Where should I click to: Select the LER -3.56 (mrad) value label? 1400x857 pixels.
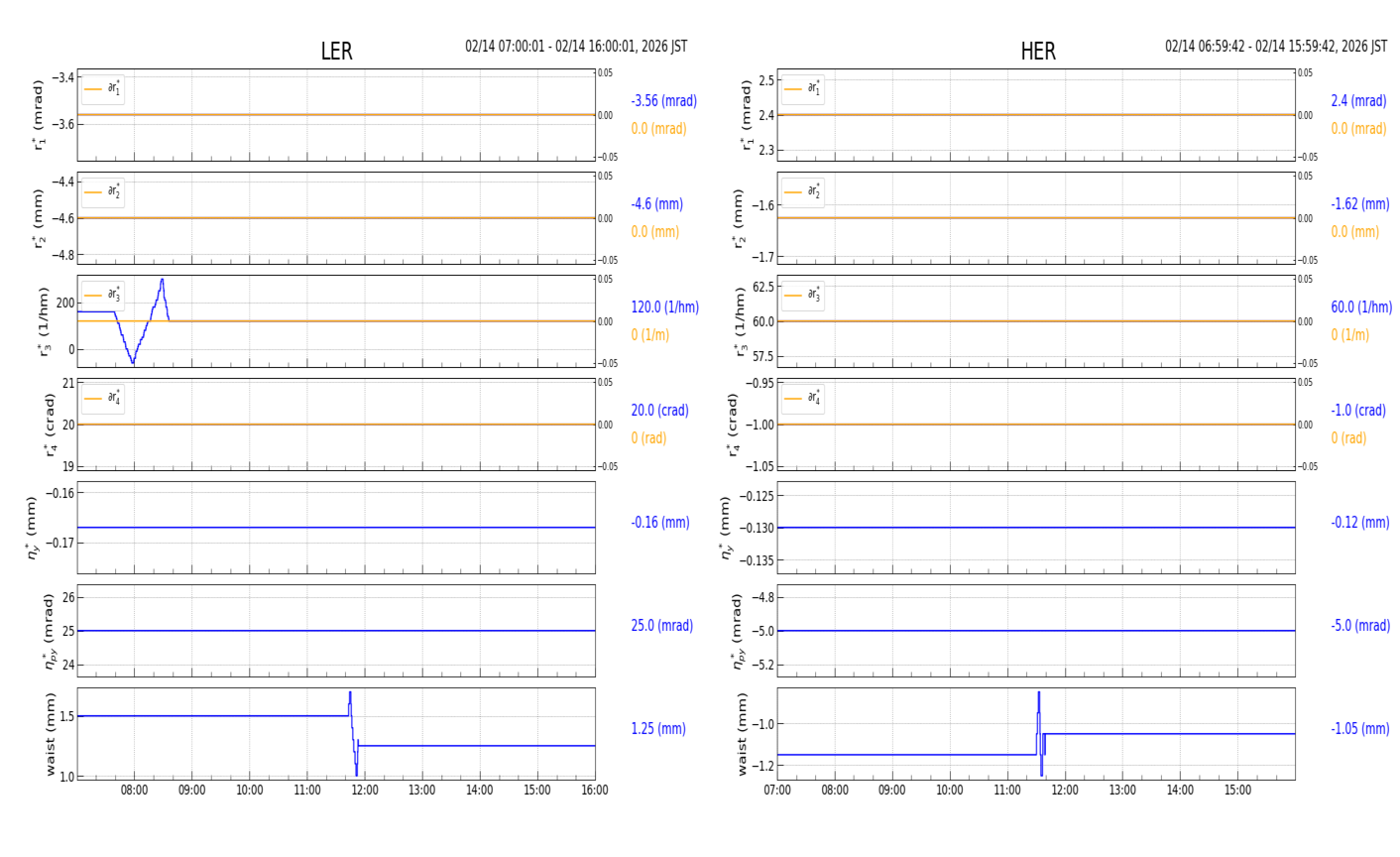click(x=663, y=101)
